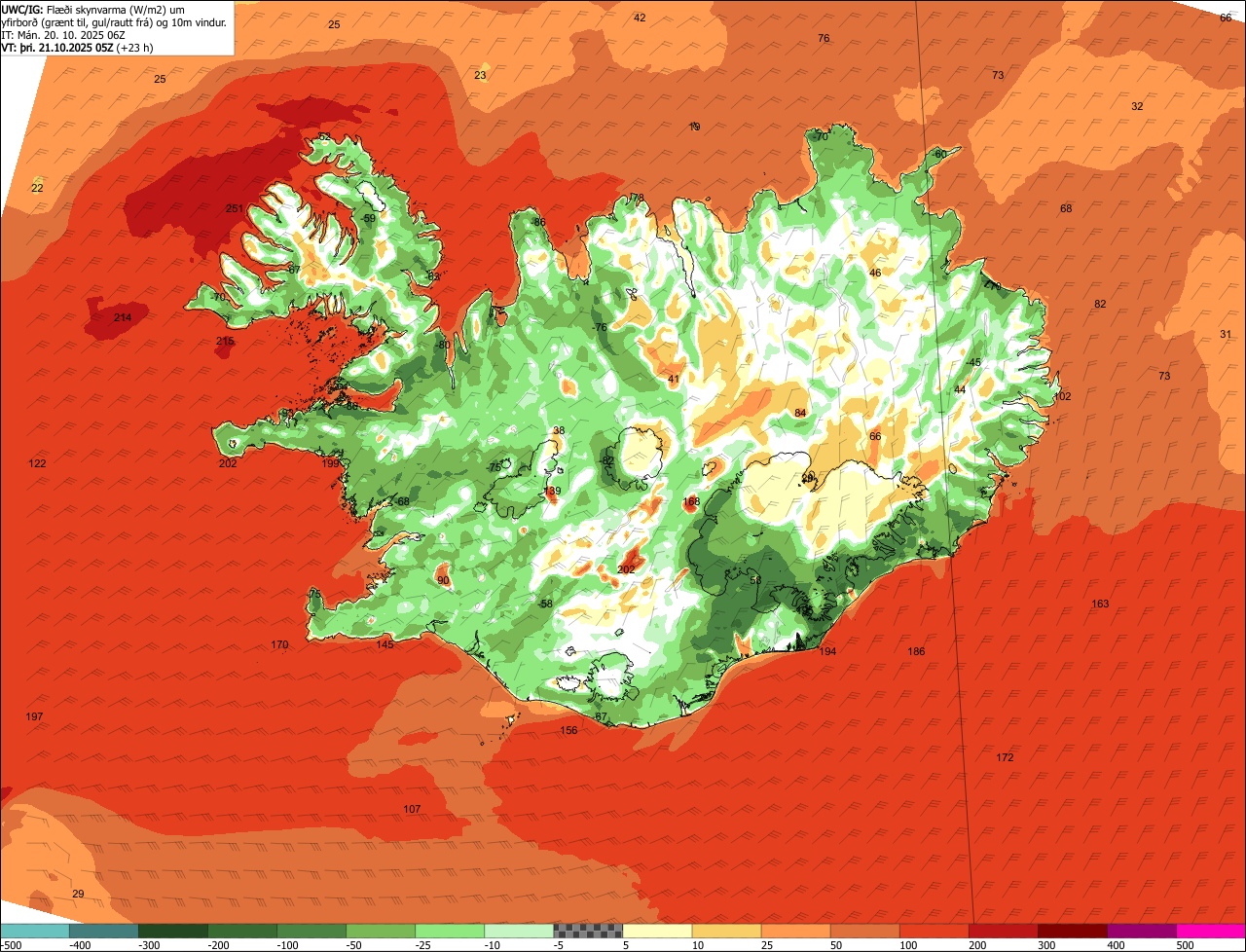Click the orange legend swatch between 25 and 50
Screen dimensions: 1246x952
click(795, 931)
